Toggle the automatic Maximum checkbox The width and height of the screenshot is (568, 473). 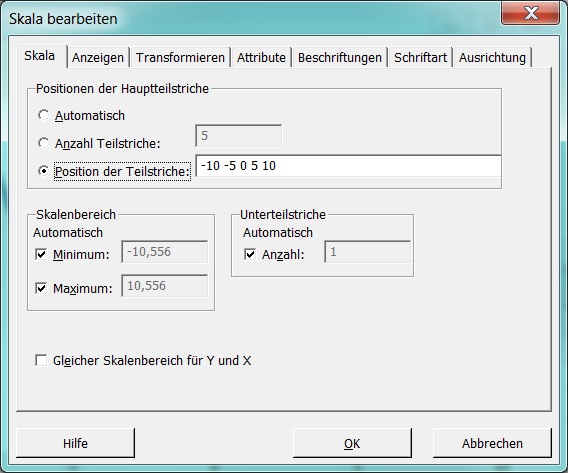click(x=41, y=288)
